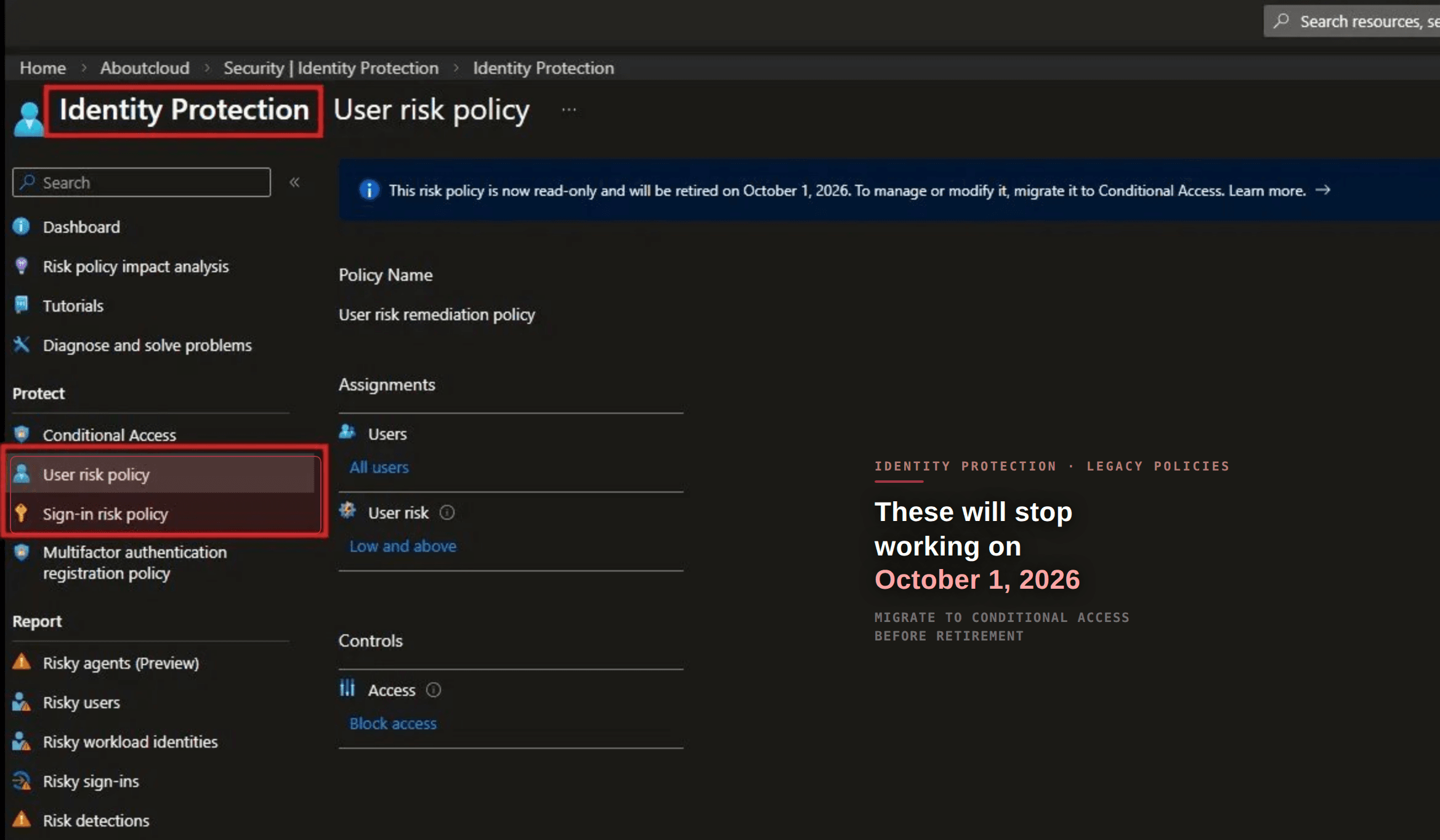Click the Users assignment group icon

point(347,432)
